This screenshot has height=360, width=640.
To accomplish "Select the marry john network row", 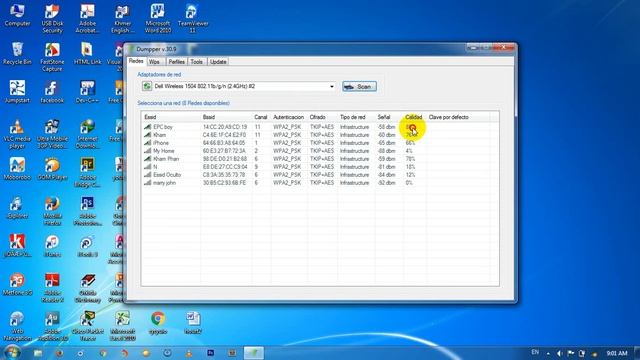I will 320,183.
